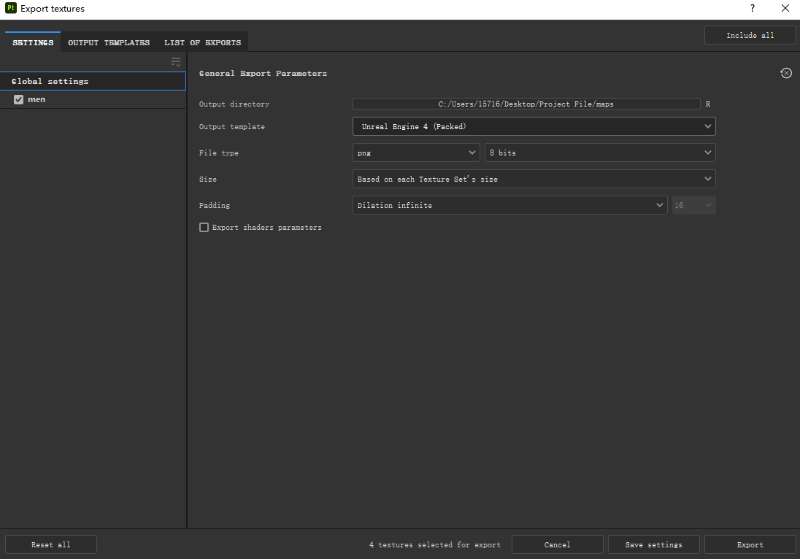The image size is (800, 559).
Task: Click the Reset all button
Action: 51,545
